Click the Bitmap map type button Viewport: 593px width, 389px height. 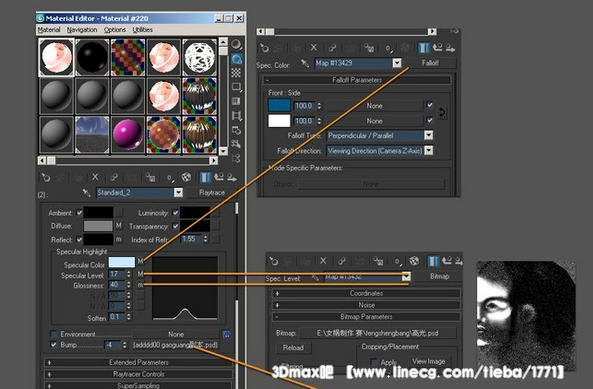coord(439,276)
